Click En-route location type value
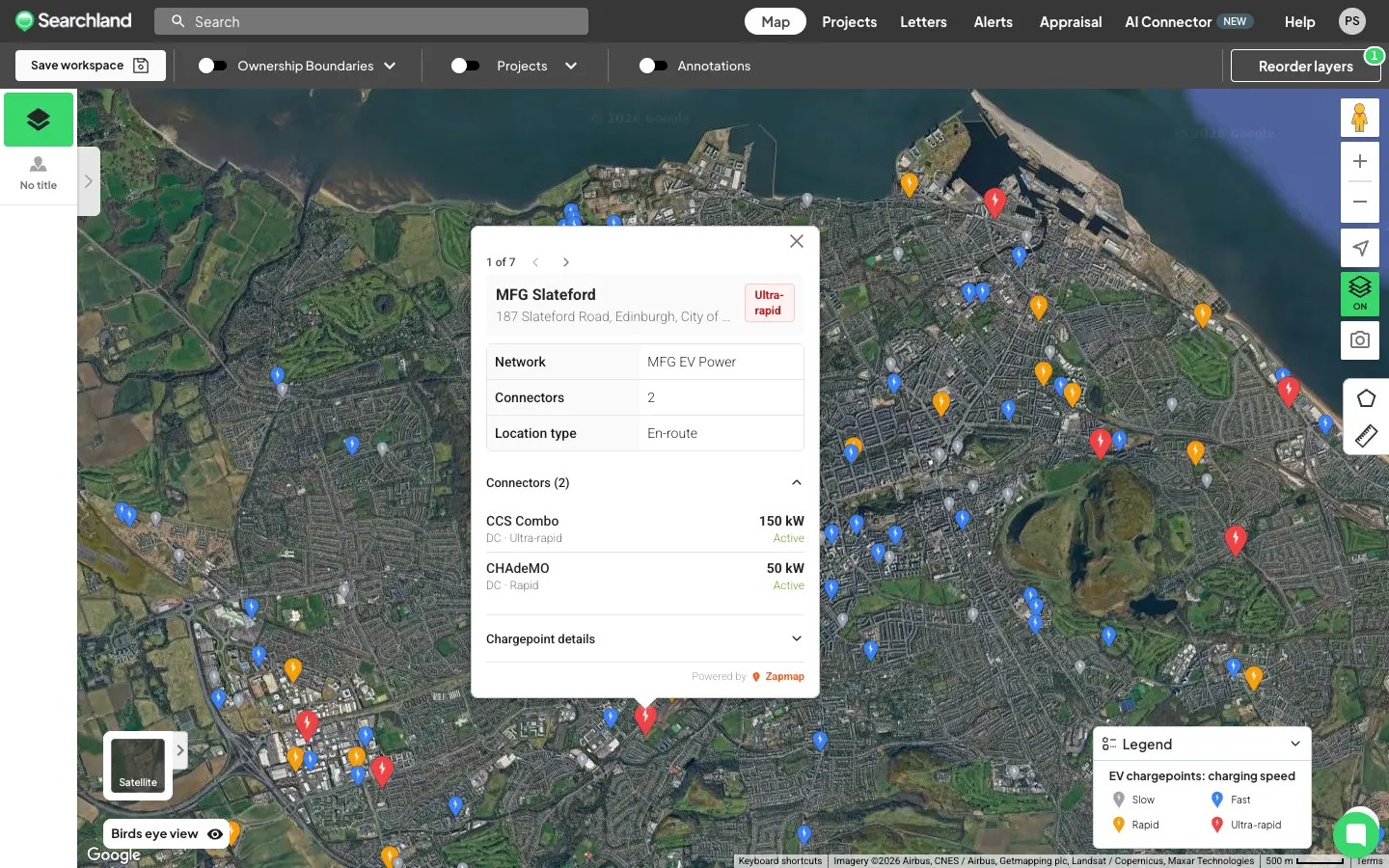The height and width of the screenshot is (868, 1389). [672, 433]
